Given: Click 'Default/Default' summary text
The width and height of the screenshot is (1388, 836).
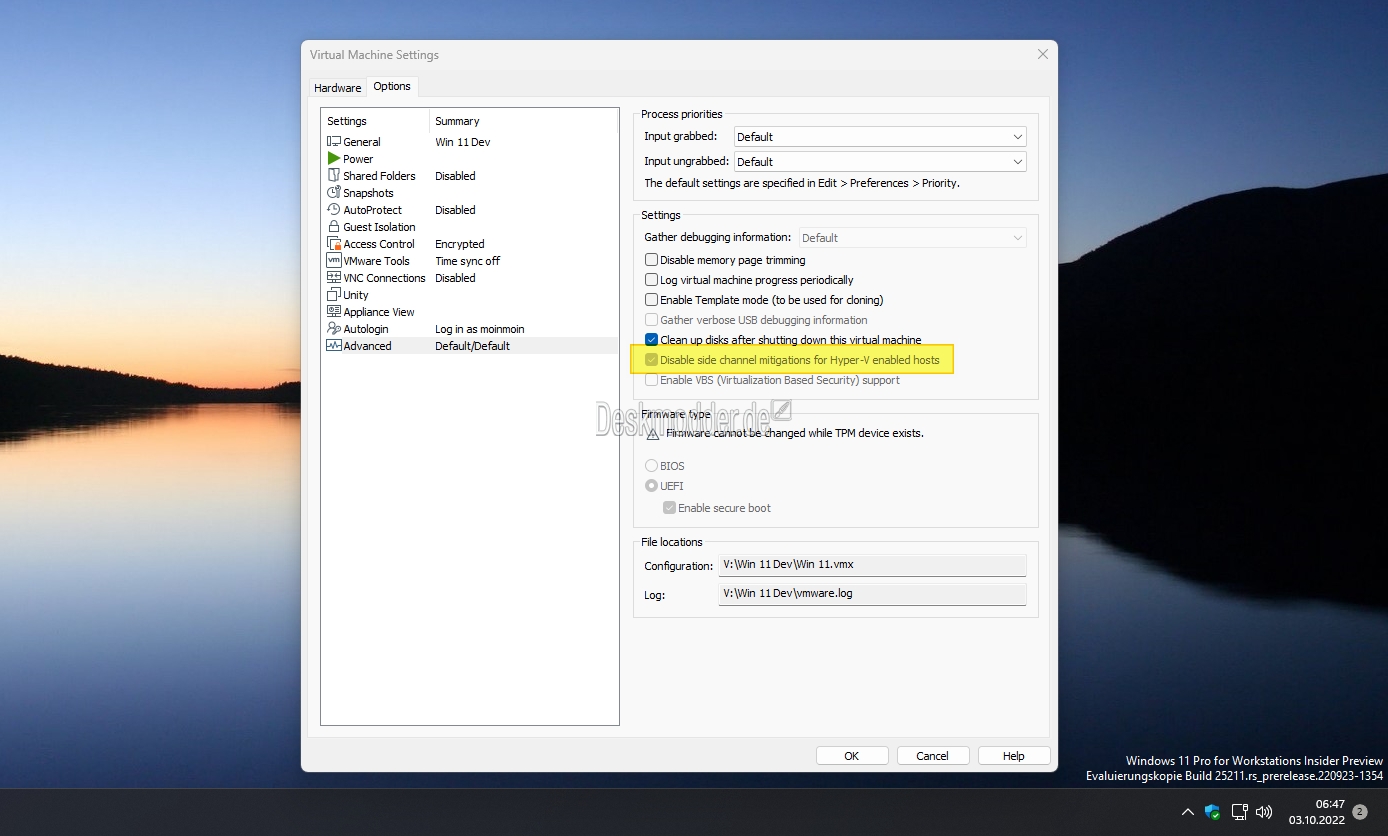Looking at the screenshot, I should (x=473, y=346).
